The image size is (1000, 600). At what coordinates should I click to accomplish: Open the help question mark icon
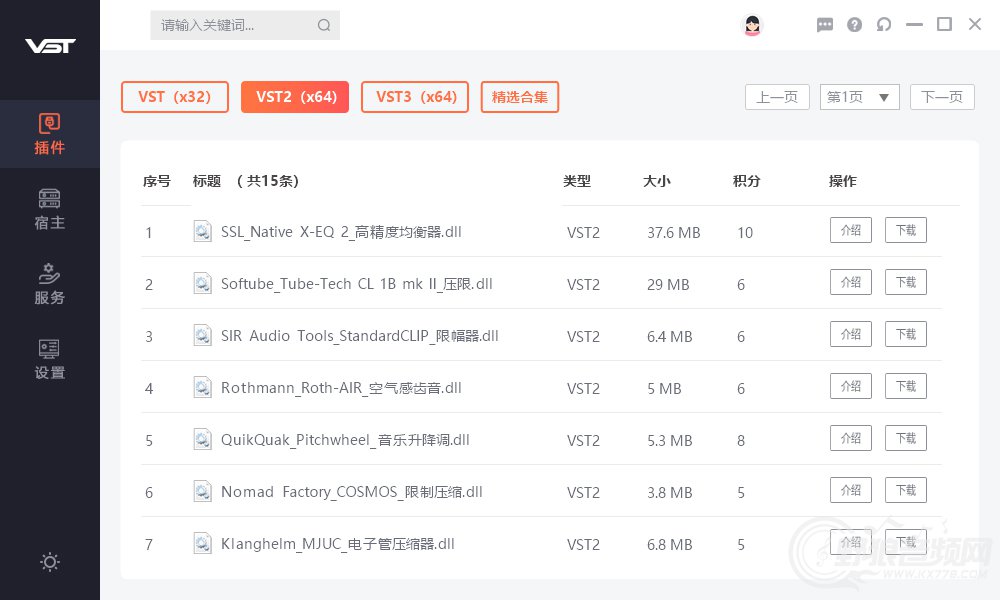click(855, 25)
